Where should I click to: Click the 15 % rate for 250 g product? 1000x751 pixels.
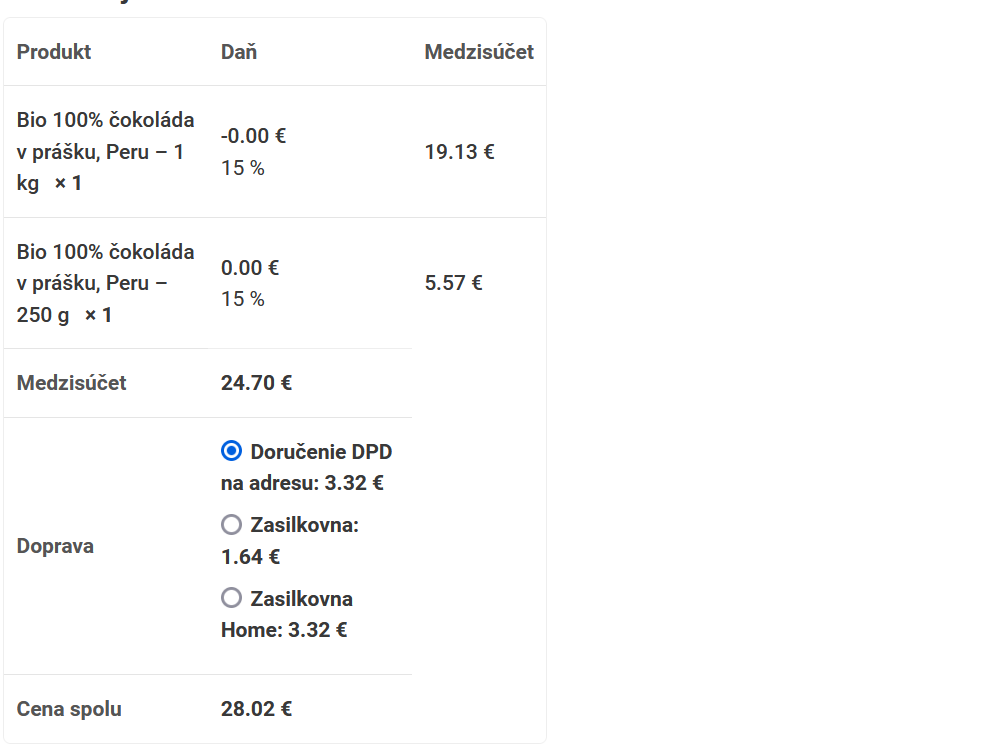243,299
